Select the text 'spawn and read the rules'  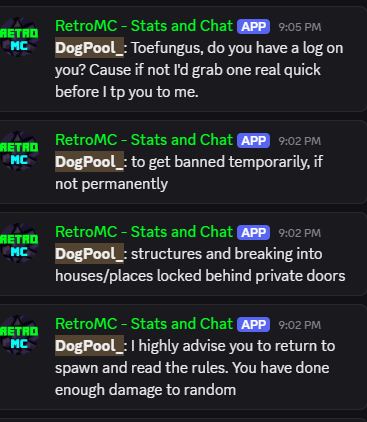pos(142,368)
